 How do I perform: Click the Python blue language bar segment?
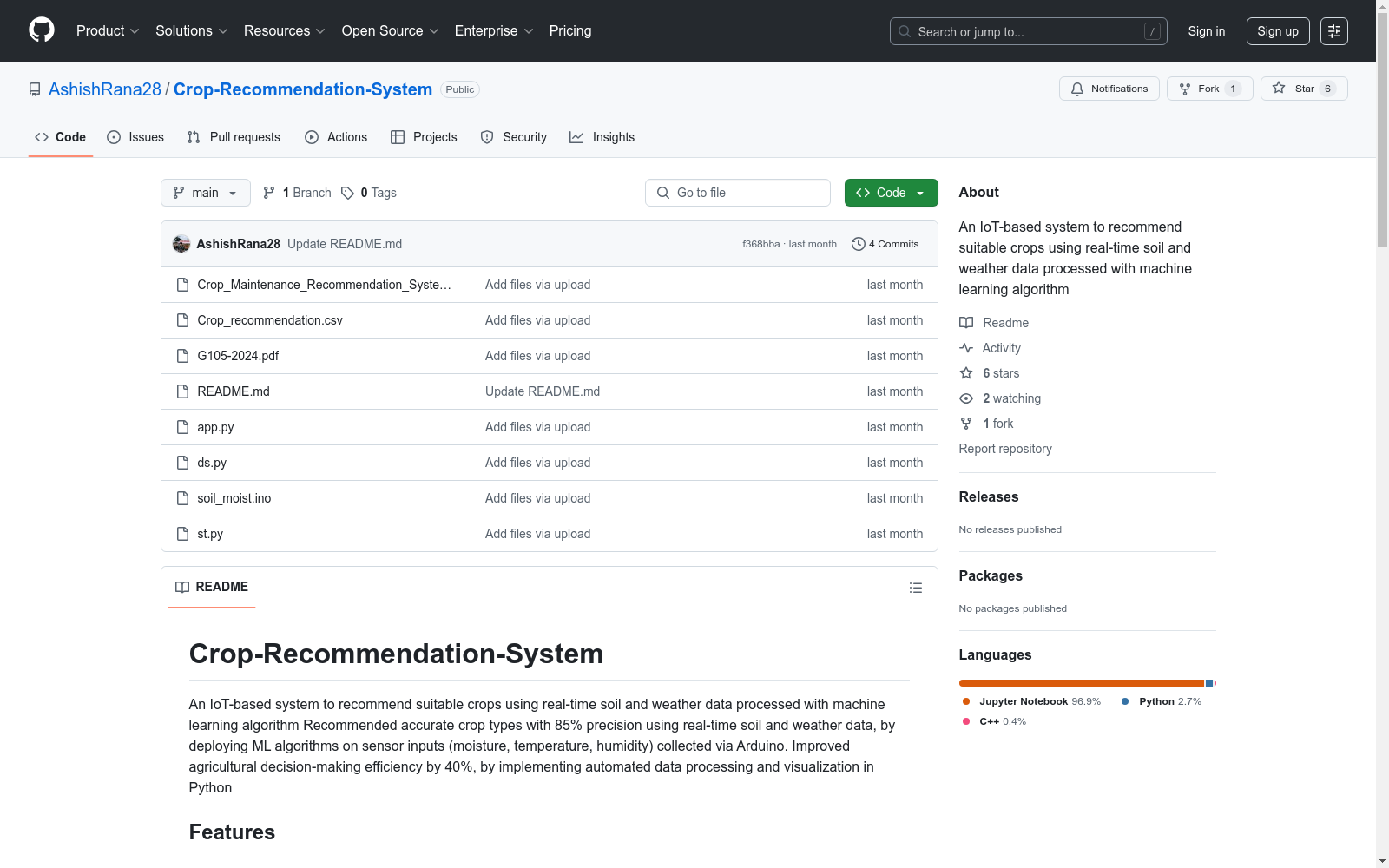pos(1209,683)
